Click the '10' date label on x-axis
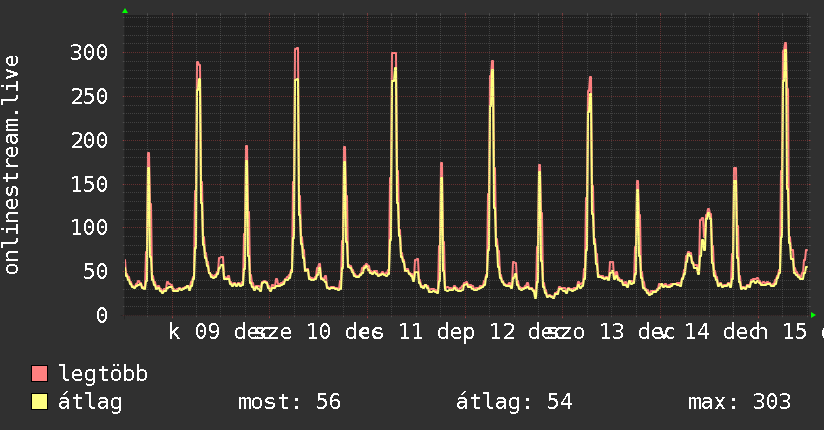Viewport: 824px width, 430px height. [x=318, y=332]
